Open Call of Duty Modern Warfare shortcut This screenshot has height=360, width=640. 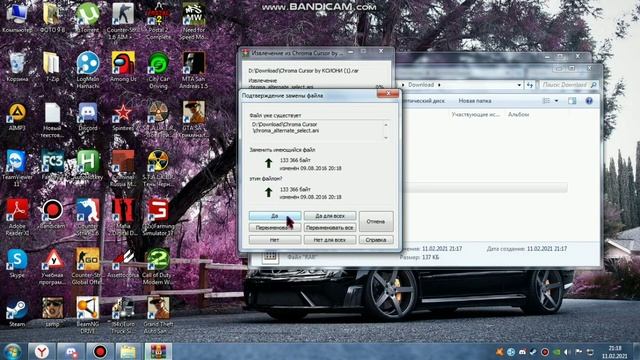click(158, 267)
